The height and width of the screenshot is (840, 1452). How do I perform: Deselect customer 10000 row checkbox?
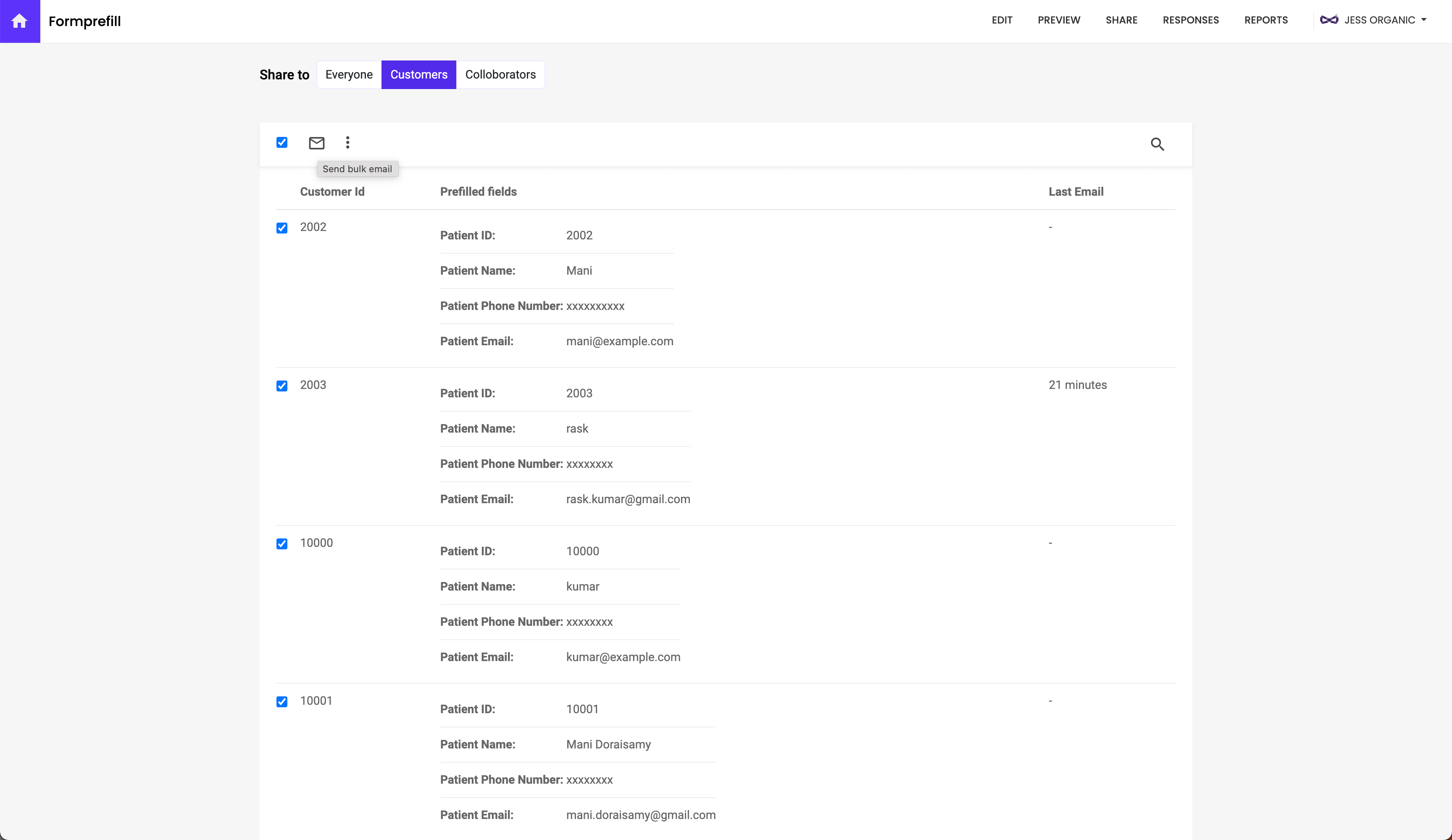pyautogui.click(x=282, y=544)
